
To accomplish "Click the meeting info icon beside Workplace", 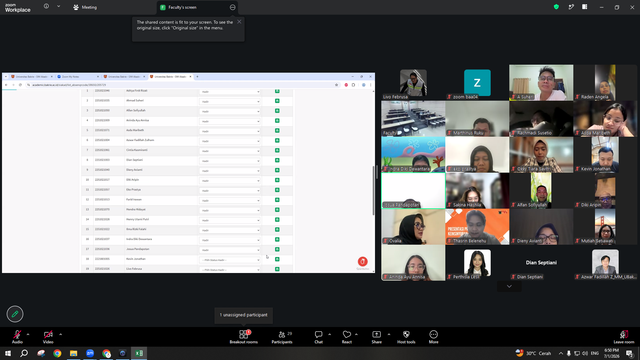I will [46, 7].
